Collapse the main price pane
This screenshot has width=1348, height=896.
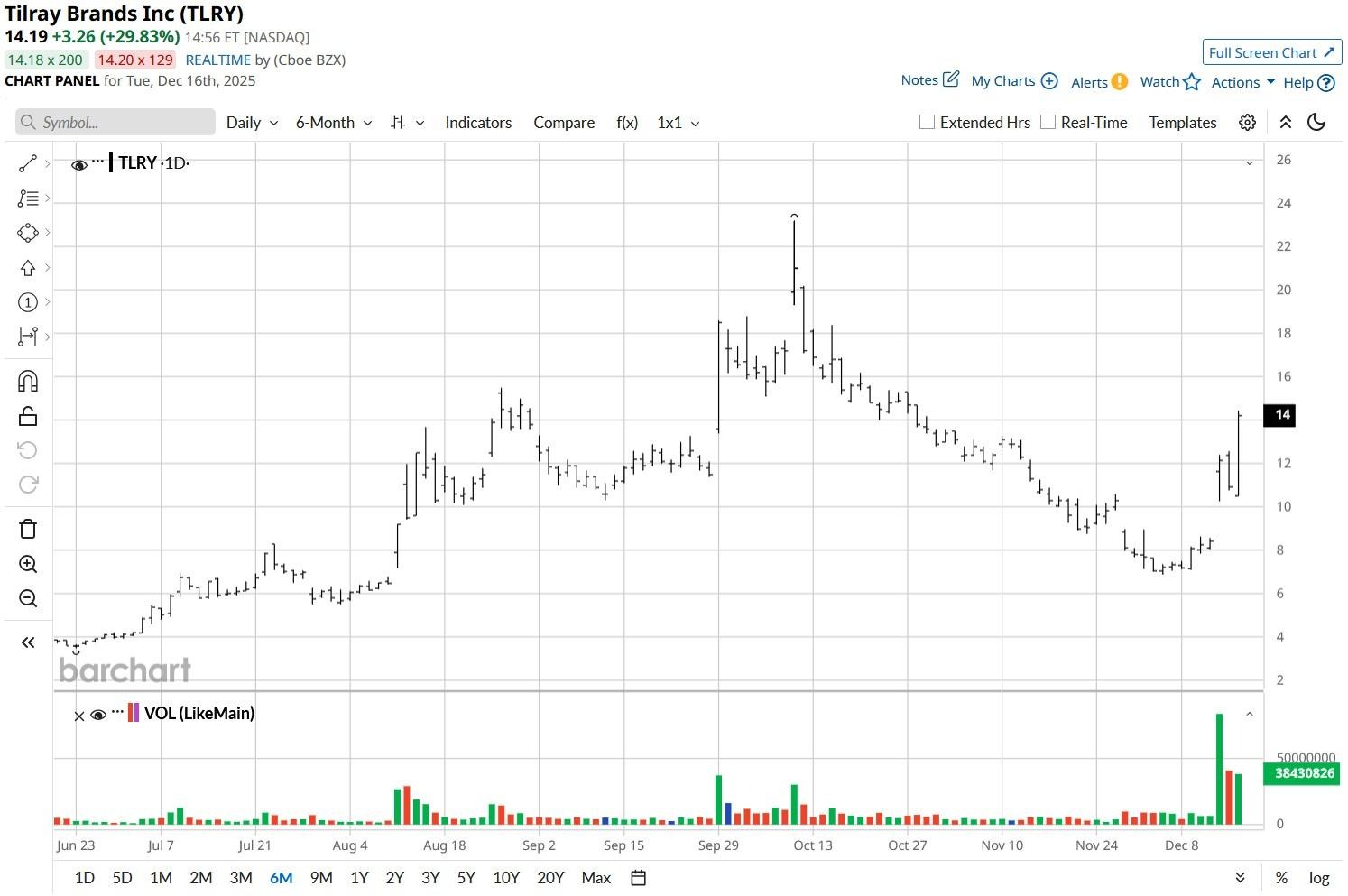pyautogui.click(x=1250, y=163)
